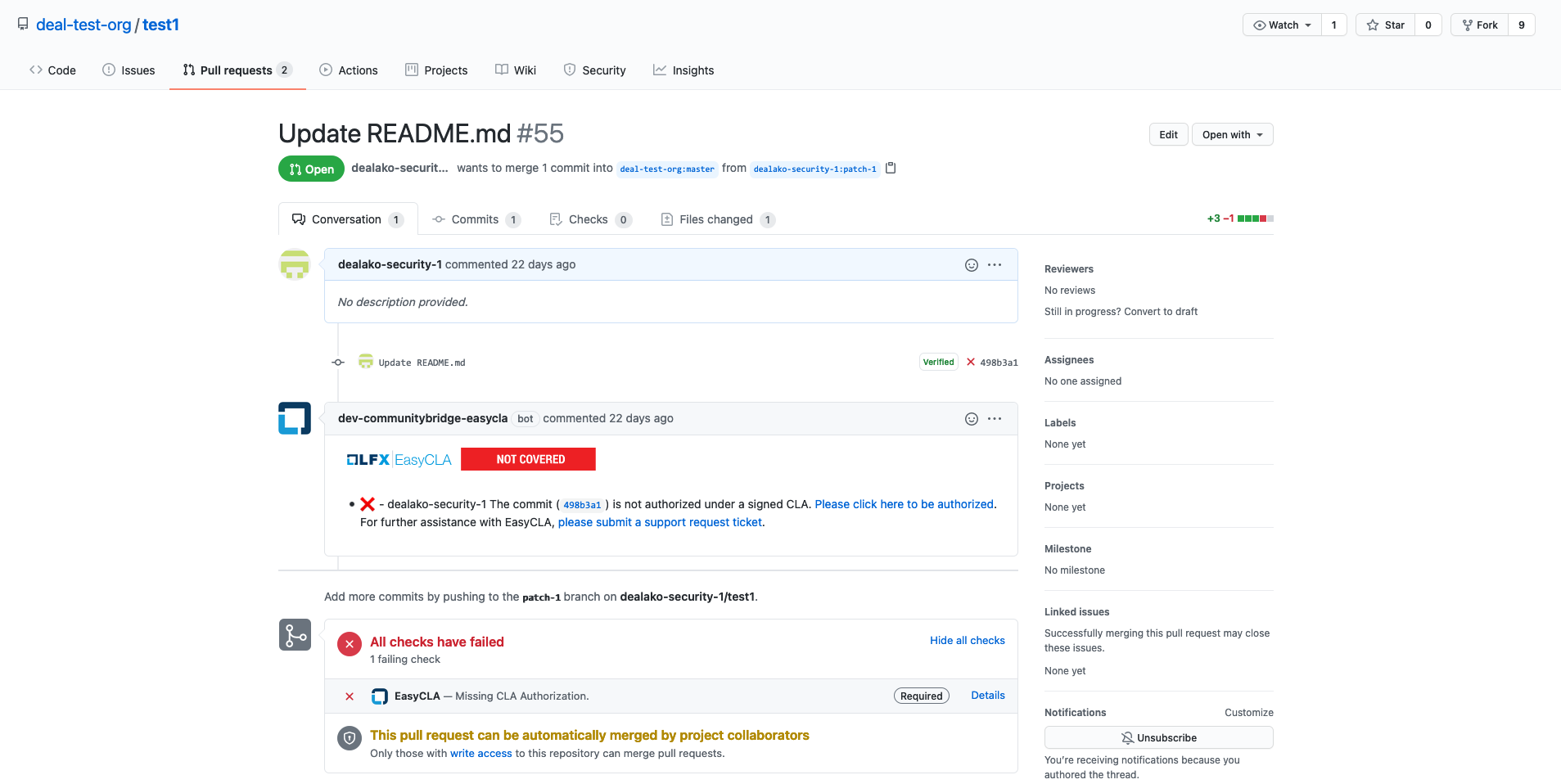
Task: Click the dealako-security-1:patch-1 head branch label
Action: (814, 169)
